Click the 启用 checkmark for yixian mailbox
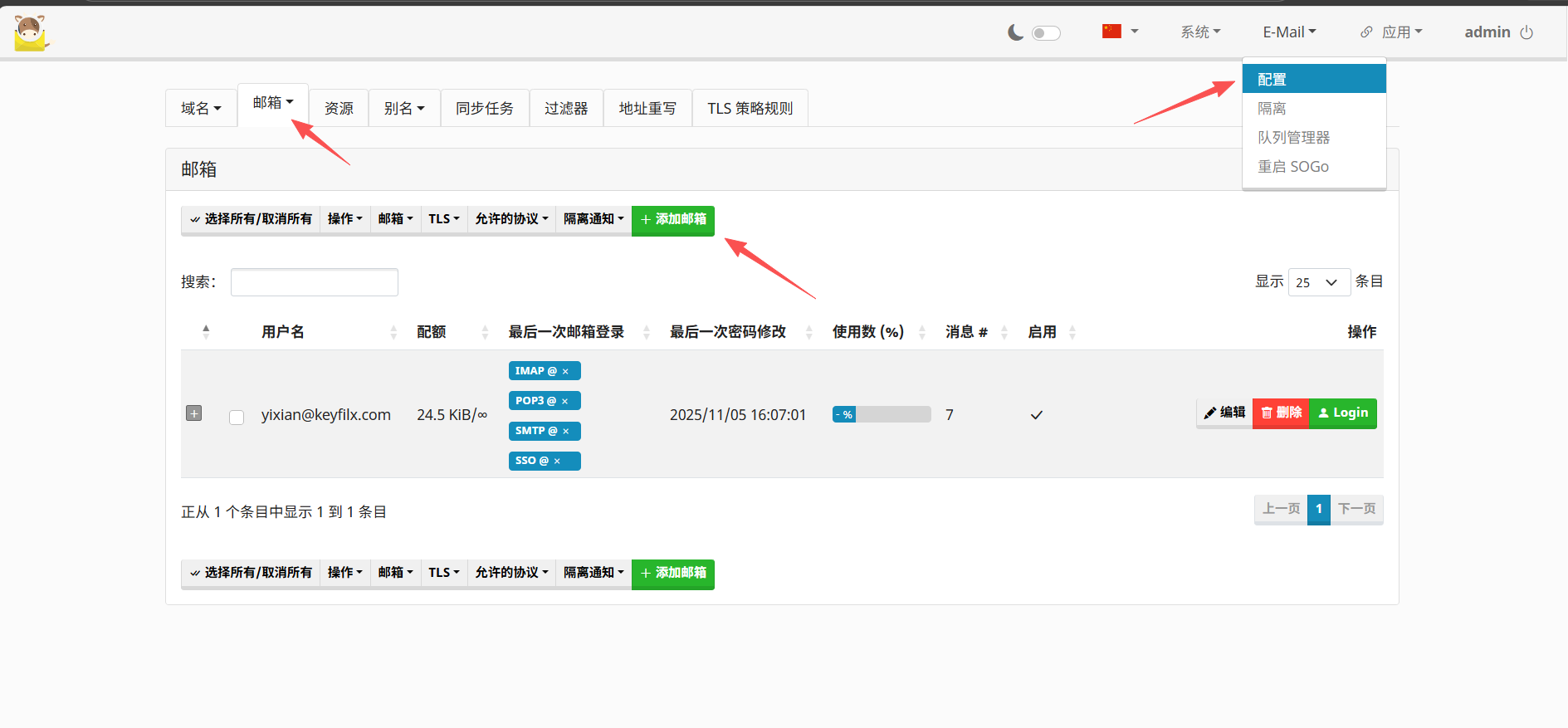Screen dimensions: 1568x728 pyautogui.click(x=1036, y=415)
